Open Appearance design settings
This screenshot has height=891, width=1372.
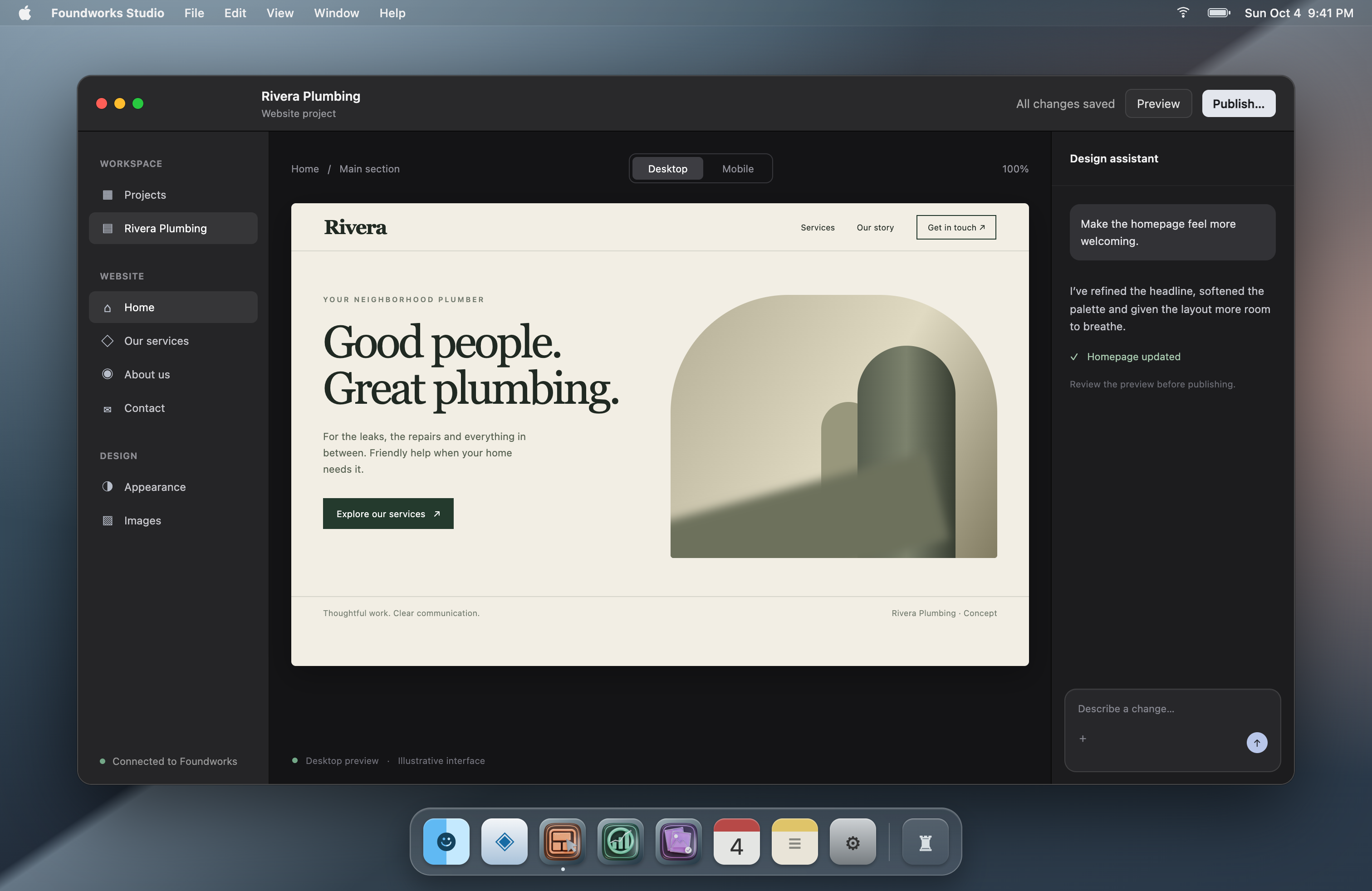click(173, 487)
